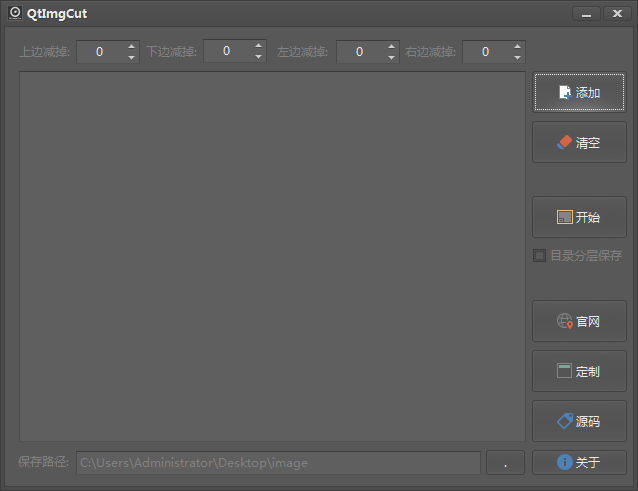Click the image list area
The width and height of the screenshot is (638, 491).
point(272,256)
